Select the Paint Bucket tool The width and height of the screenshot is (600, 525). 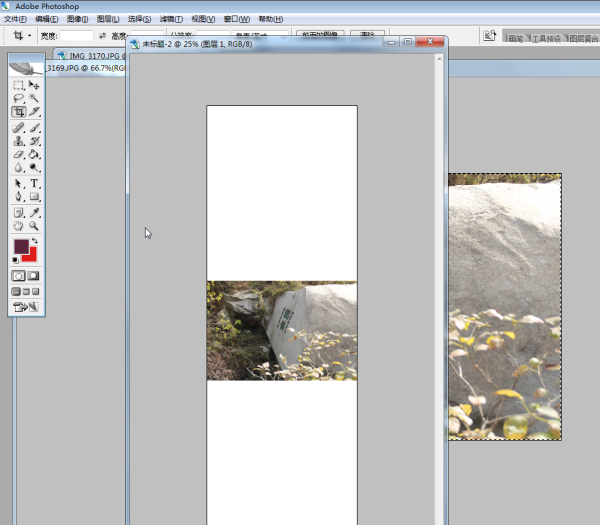coord(34,154)
